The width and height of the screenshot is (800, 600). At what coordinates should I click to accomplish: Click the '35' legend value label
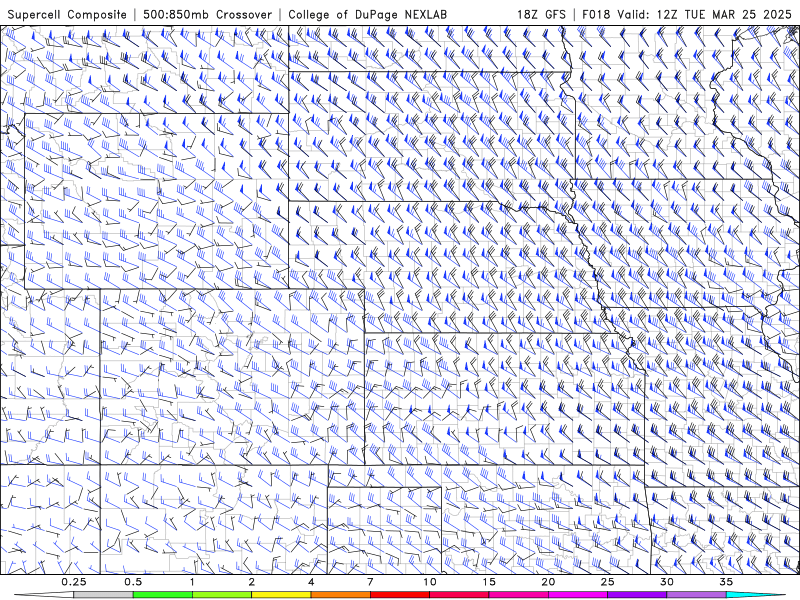[x=726, y=582]
